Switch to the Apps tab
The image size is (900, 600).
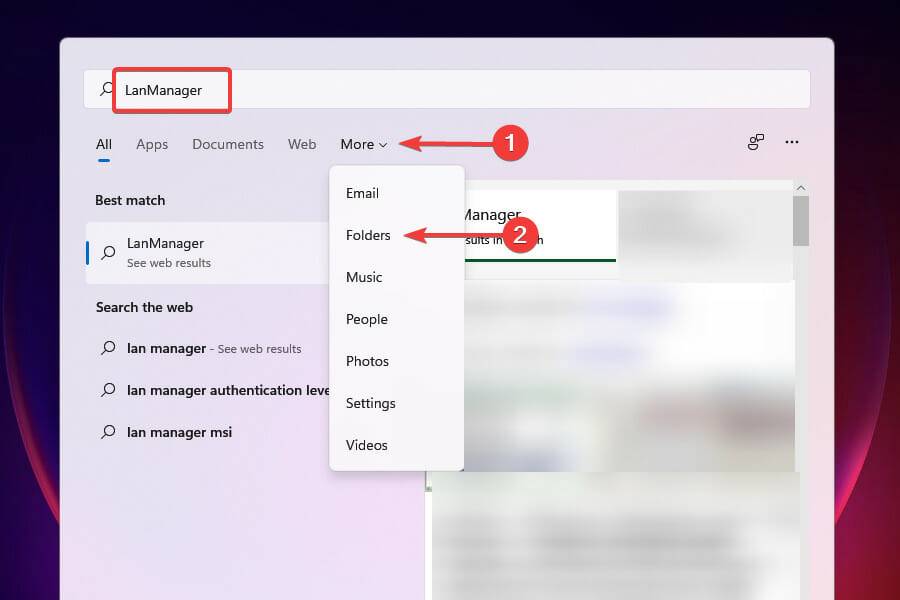(x=151, y=144)
